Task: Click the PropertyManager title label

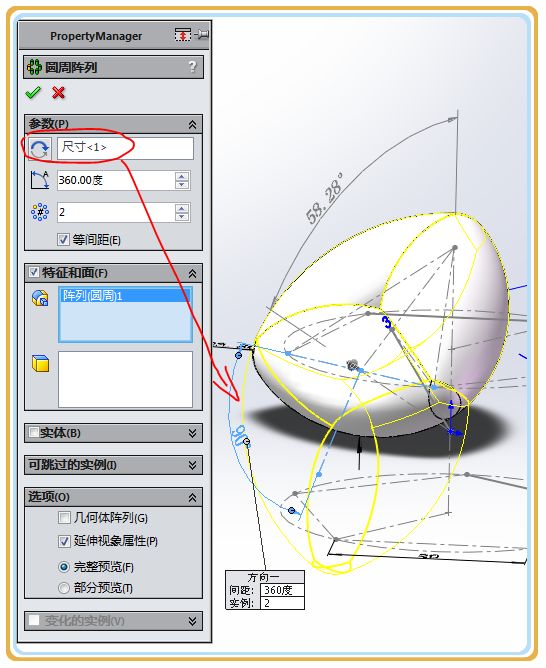Action: tap(96, 36)
